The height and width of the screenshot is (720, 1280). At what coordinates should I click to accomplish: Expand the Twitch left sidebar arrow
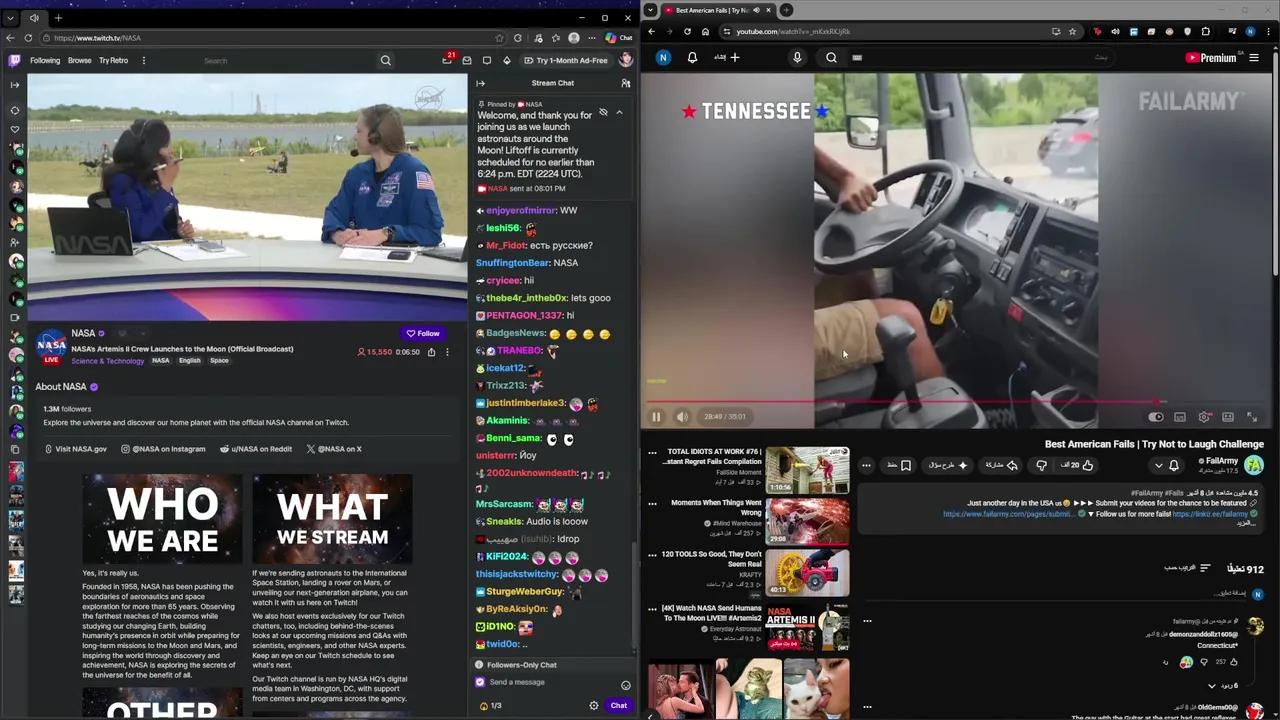[14, 84]
